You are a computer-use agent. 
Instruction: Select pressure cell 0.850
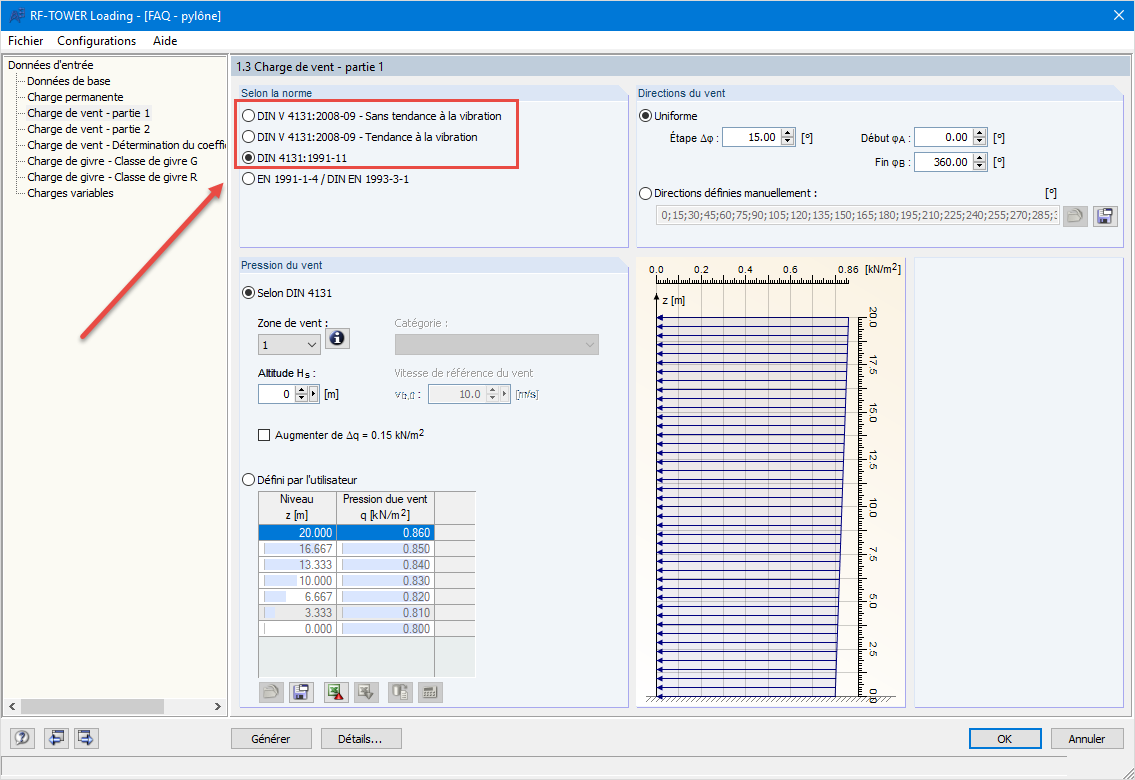tap(385, 548)
